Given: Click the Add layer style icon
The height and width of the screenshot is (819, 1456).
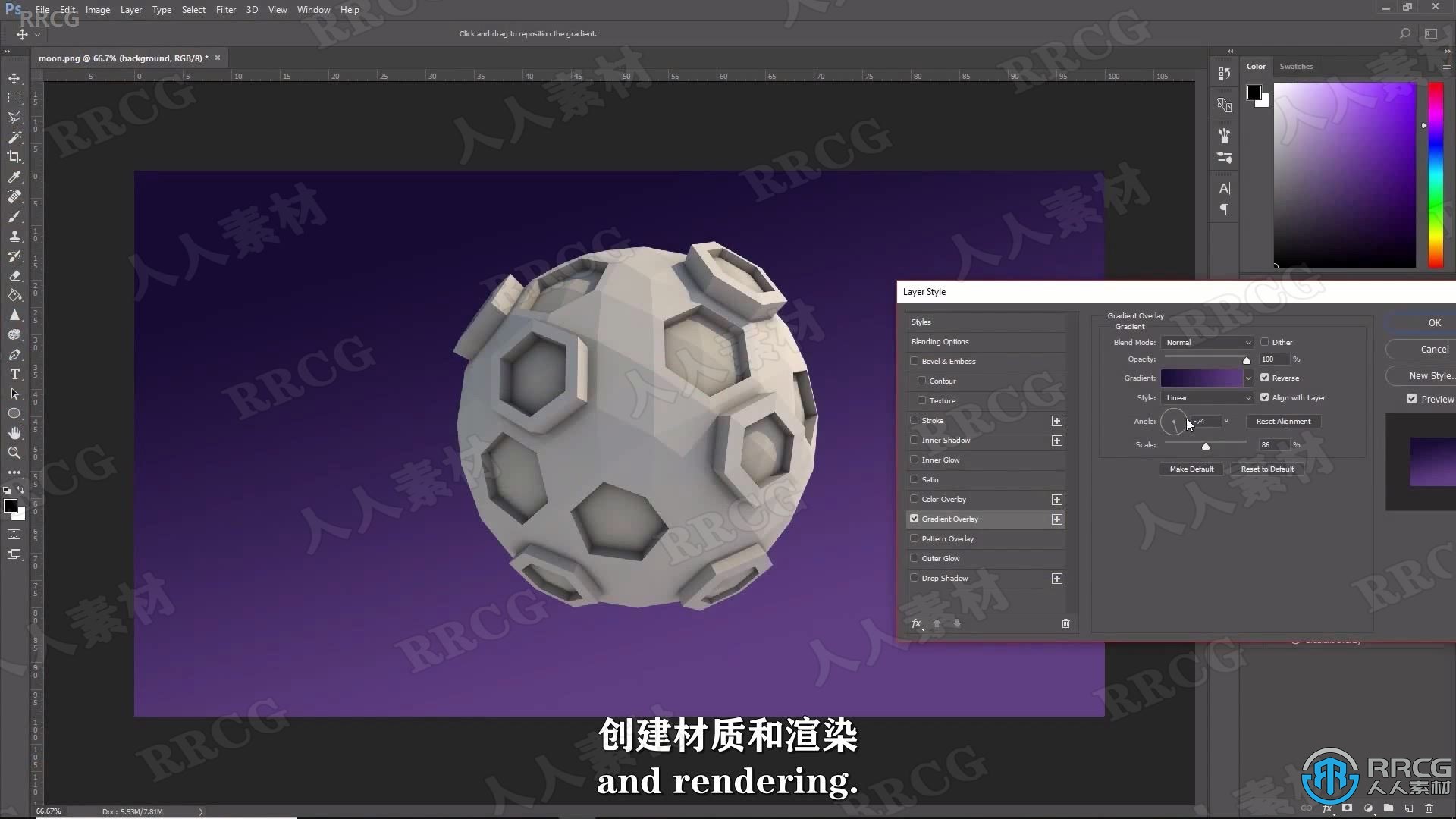Looking at the screenshot, I should click(x=916, y=622).
